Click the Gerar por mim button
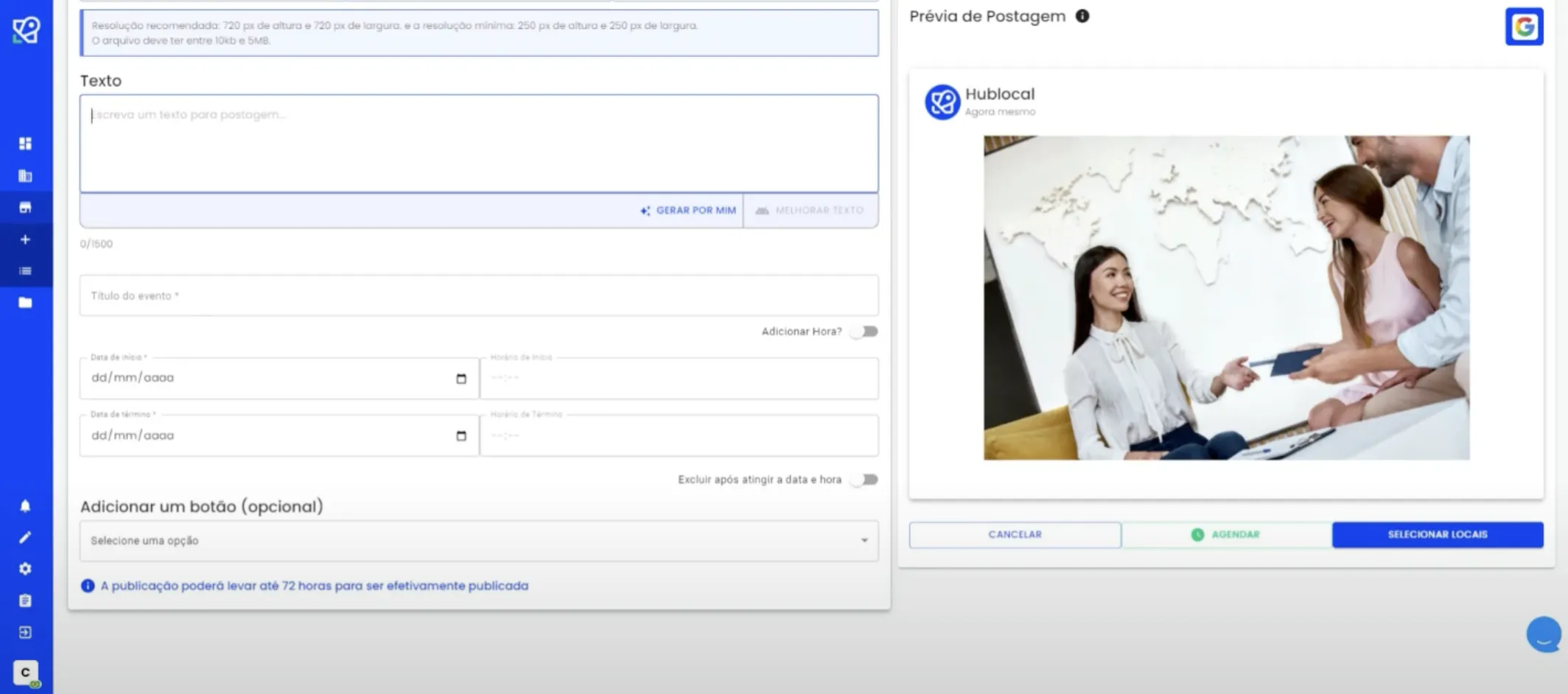Viewport: 1568px width, 694px height. point(688,211)
